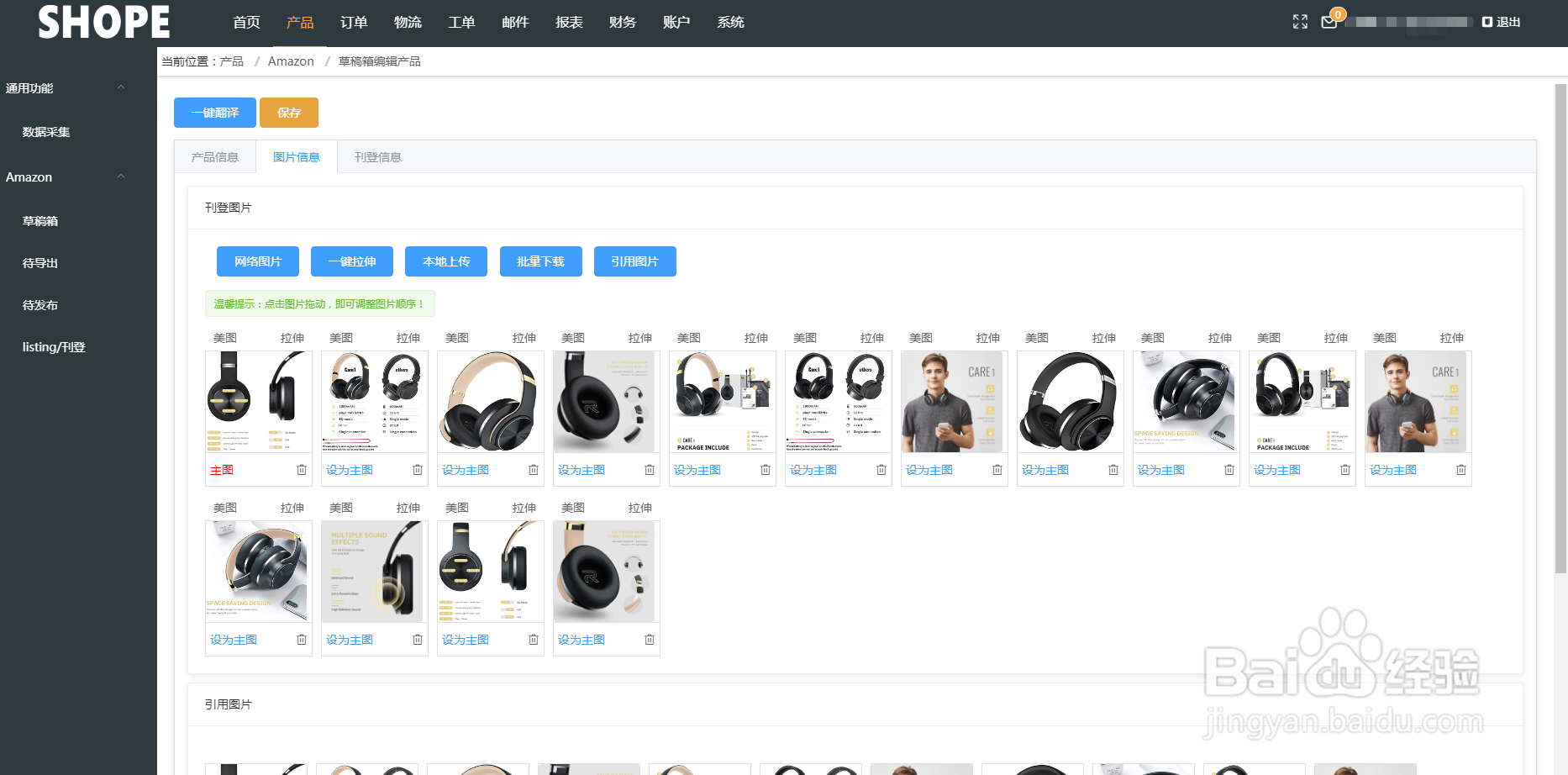Click trash icon of second image in first row
The height and width of the screenshot is (775, 1568).
pos(418,470)
